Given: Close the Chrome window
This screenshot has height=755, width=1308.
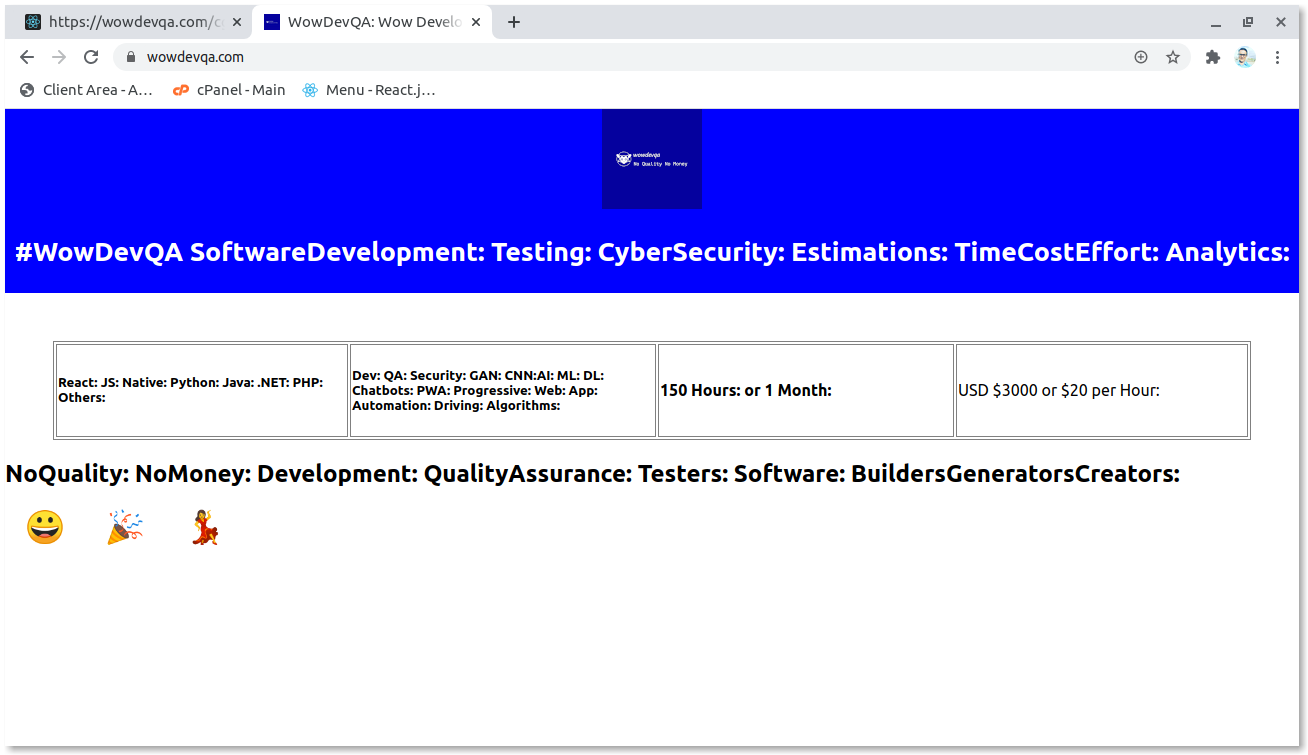Looking at the screenshot, I should tap(1280, 22).
